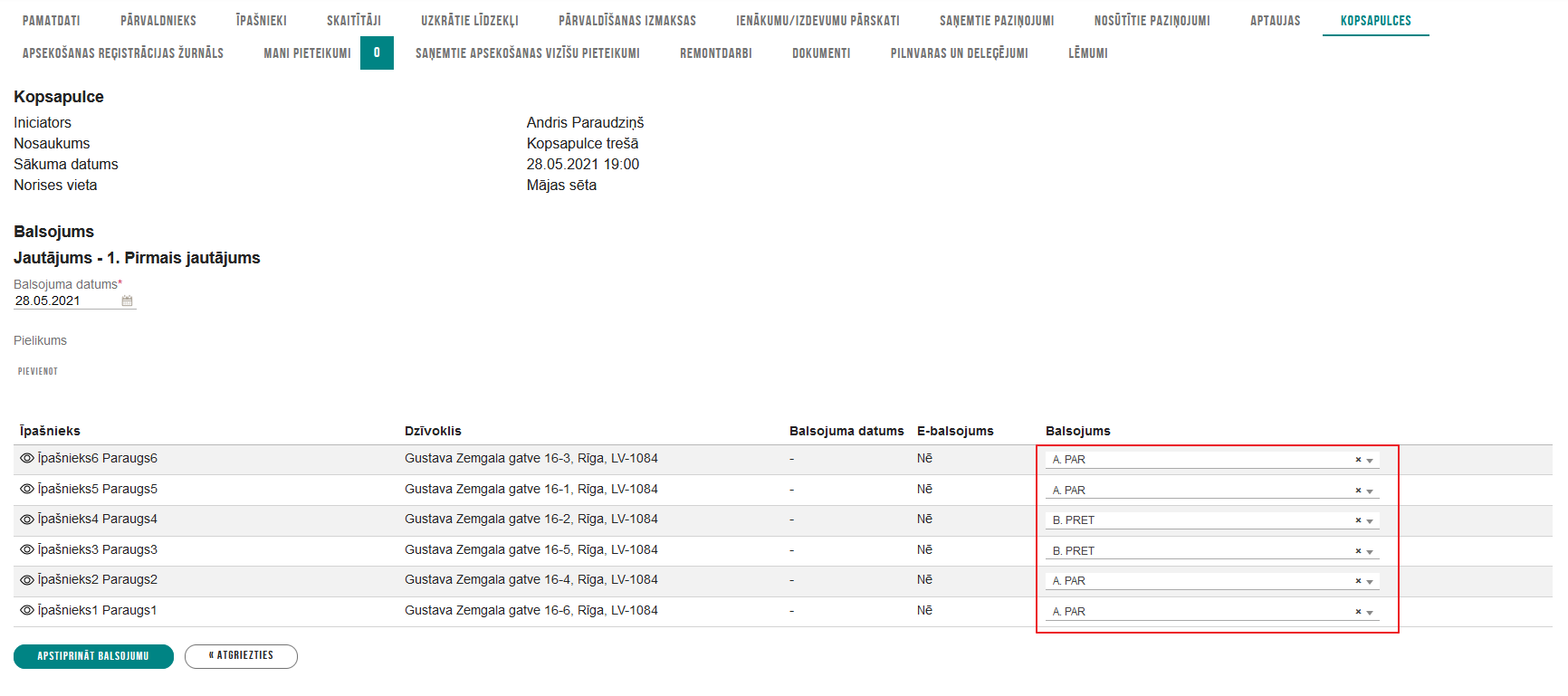Open the Dokumenti tab
The height and width of the screenshot is (696, 1568).
[821, 53]
